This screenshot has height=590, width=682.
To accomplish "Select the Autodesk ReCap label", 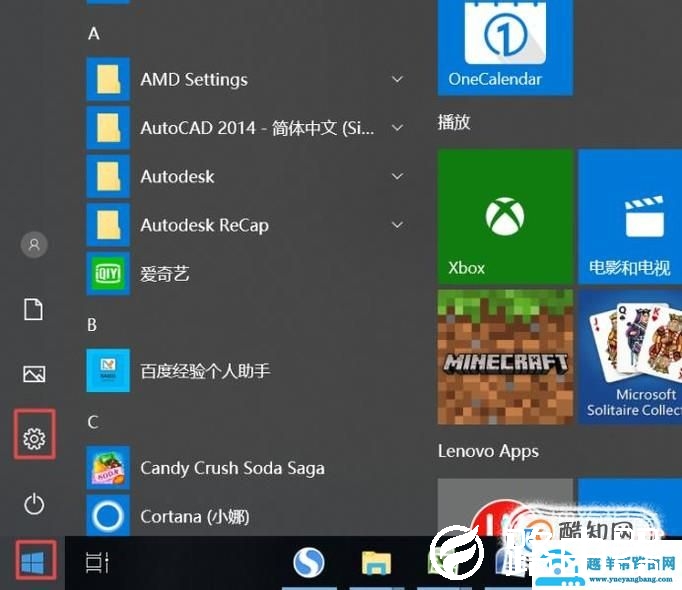I will pyautogui.click(x=204, y=225).
